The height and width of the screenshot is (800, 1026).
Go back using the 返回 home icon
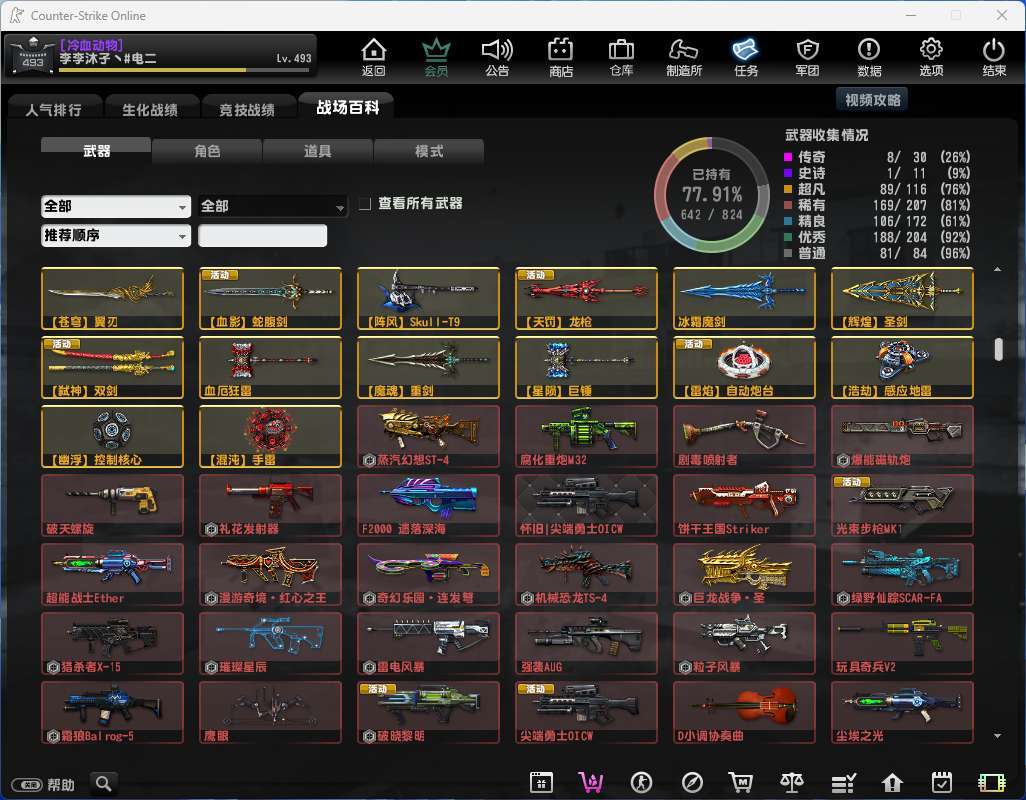click(374, 57)
